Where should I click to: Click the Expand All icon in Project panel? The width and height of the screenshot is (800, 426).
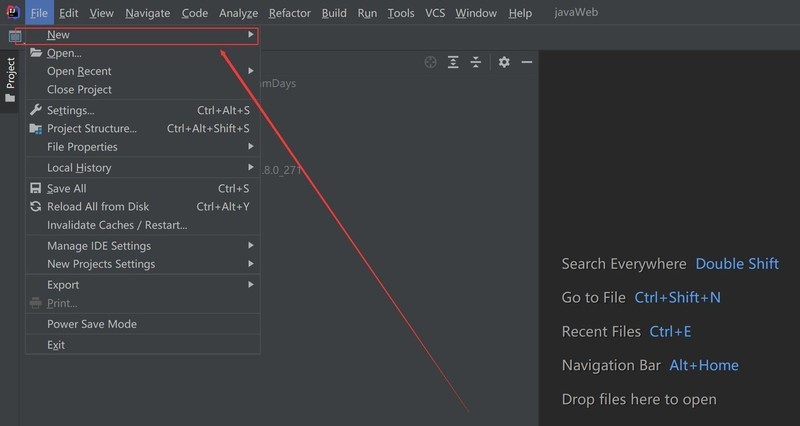pos(454,62)
